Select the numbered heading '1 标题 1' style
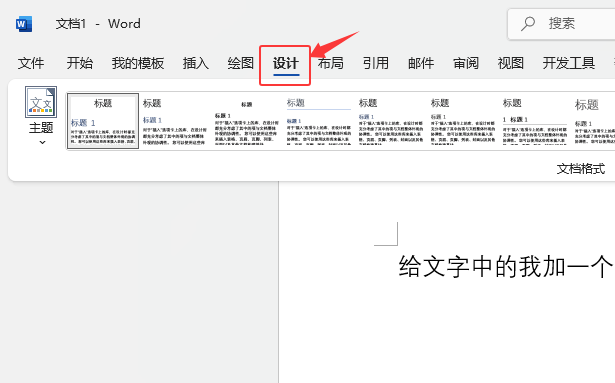Screen dimensions: 615x383 [x=535, y=121]
